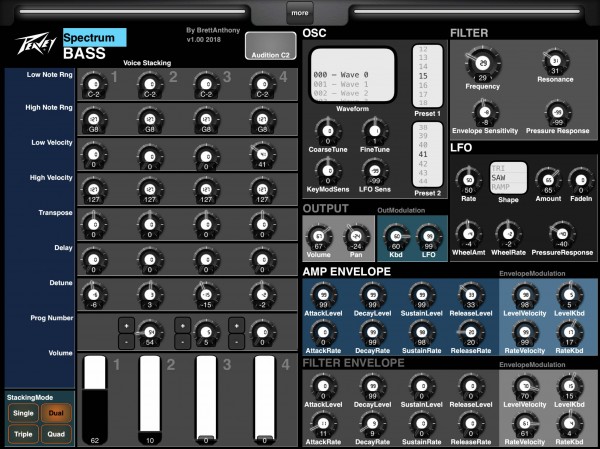Click the Filter Resonance knob

pos(555,62)
